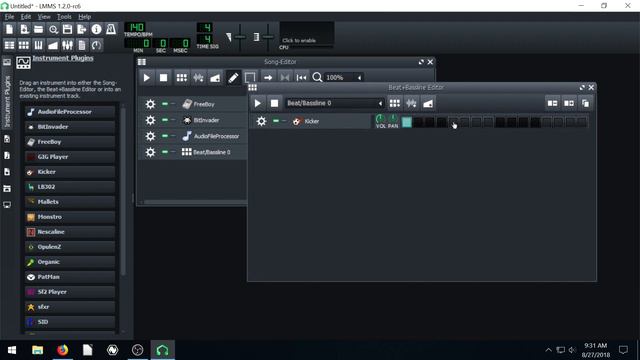Mute the Kicker track

point(276,121)
